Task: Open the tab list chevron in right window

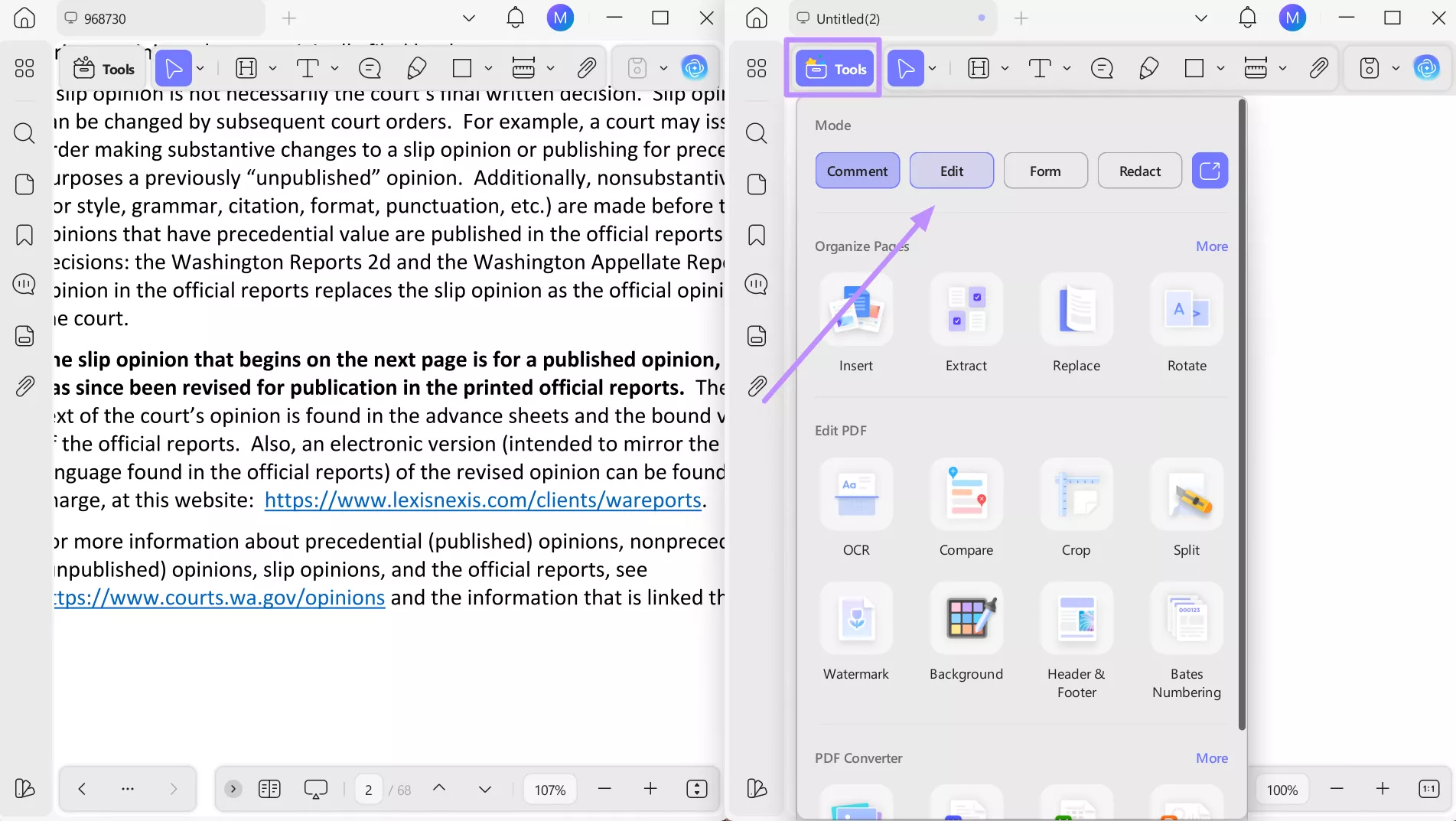Action: (x=1201, y=18)
